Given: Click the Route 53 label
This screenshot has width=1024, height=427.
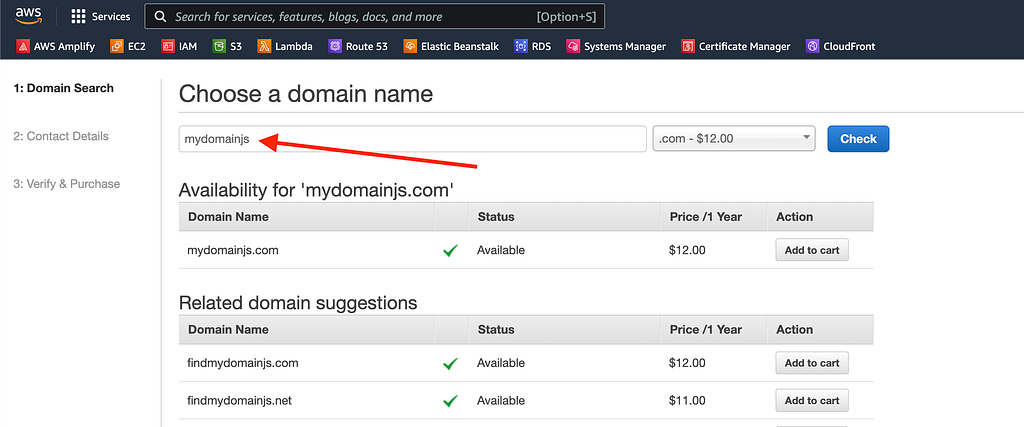Looking at the screenshot, I should pyautogui.click(x=367, y=46).
